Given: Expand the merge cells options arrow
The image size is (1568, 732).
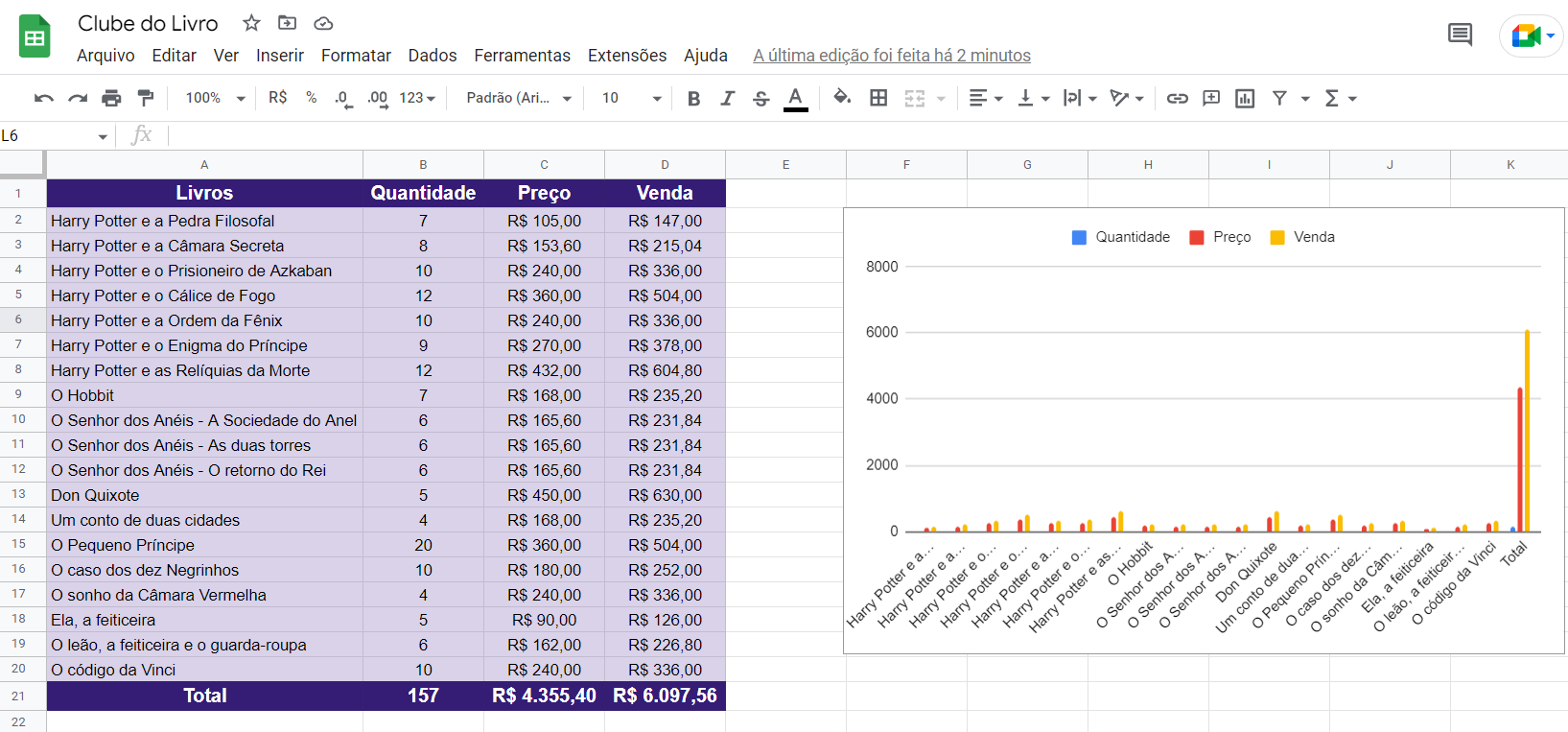Looking at the screenshot, I should coord(941,99).
